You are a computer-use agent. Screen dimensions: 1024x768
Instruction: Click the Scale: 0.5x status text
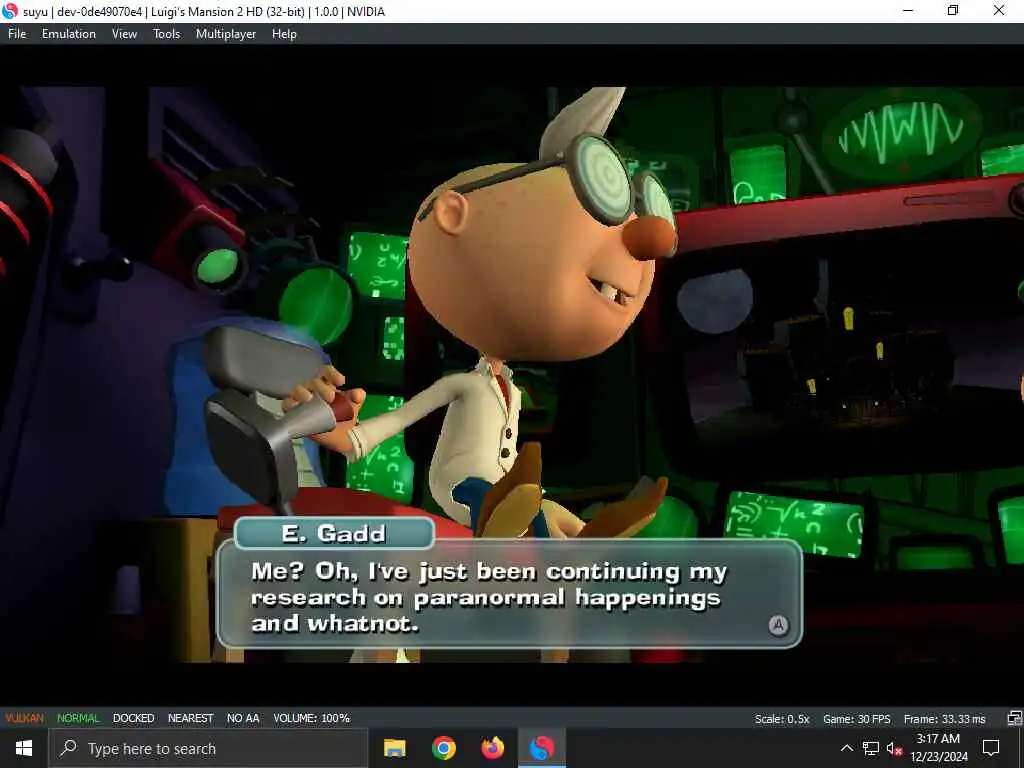(782, 719)
